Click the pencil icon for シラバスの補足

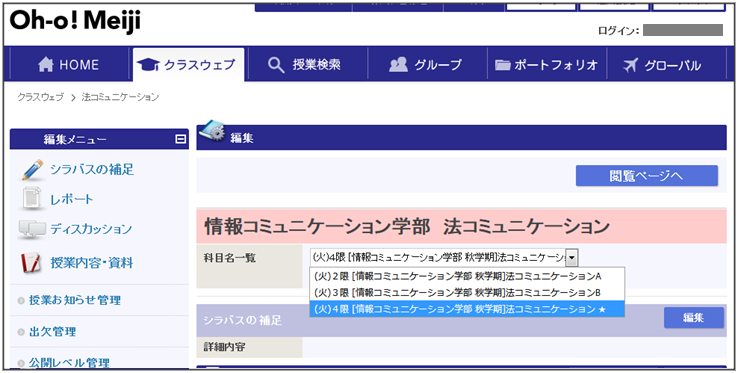coord(33,170)
